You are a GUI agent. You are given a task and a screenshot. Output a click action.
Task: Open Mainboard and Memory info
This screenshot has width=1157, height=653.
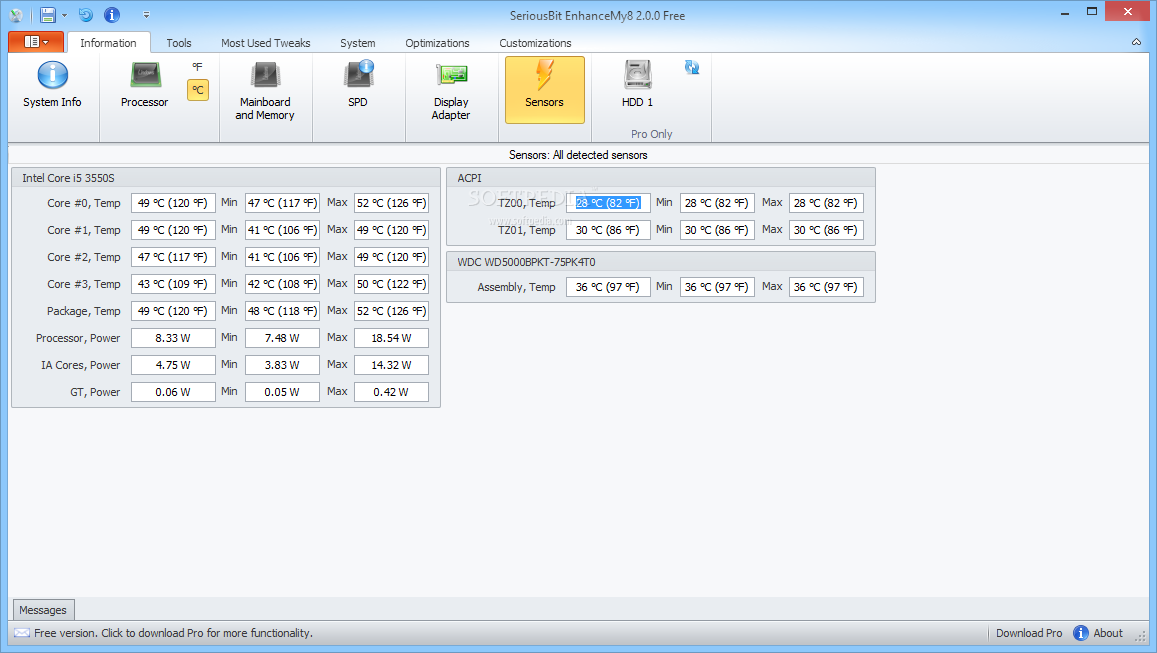tap(265, 91)
